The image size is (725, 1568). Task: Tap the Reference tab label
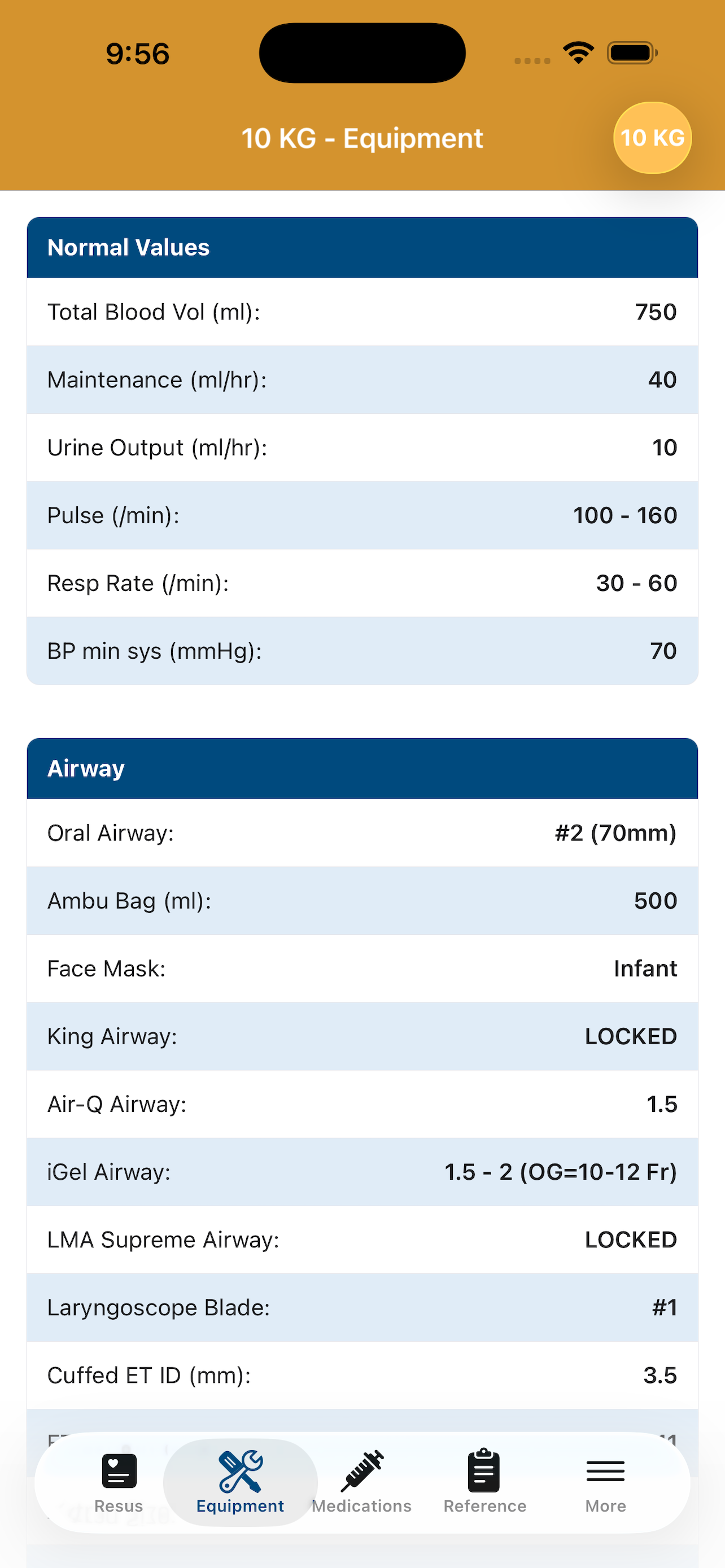point(484,1506)
